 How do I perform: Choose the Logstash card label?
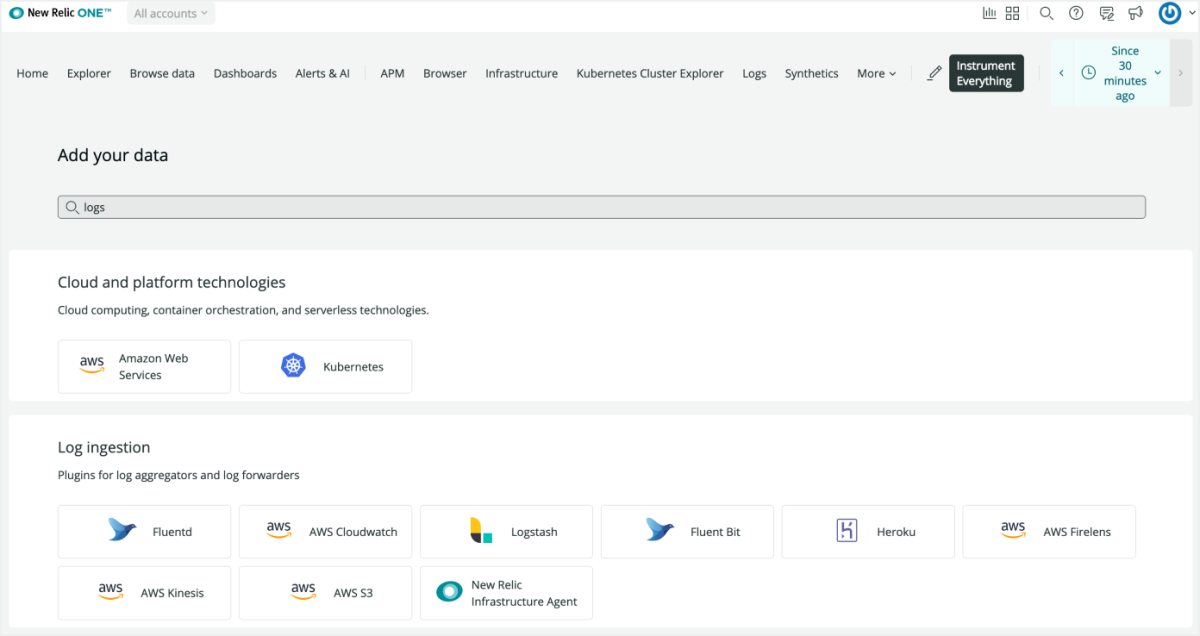click(534, 532)
